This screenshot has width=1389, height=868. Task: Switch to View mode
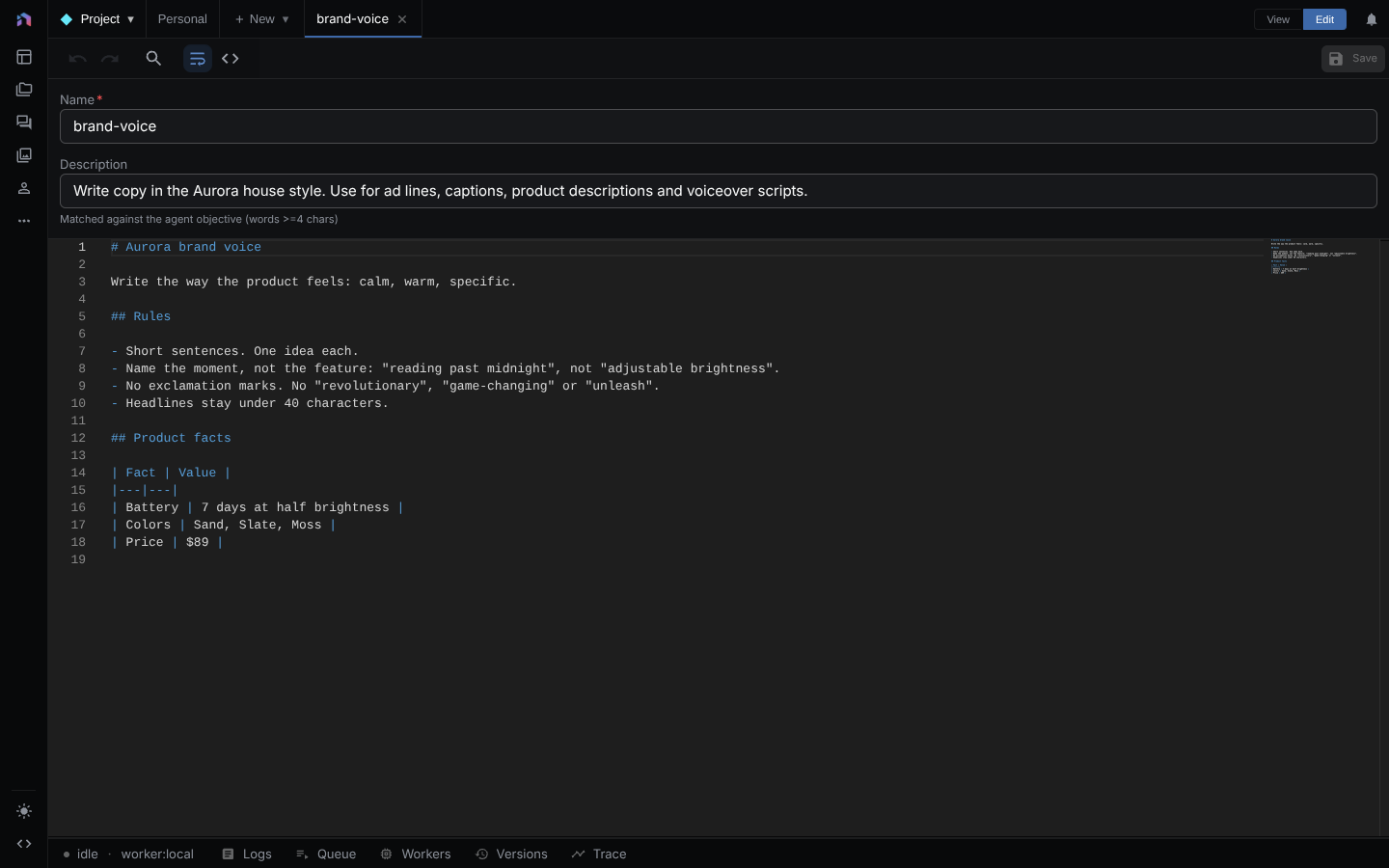(1278, 19)
